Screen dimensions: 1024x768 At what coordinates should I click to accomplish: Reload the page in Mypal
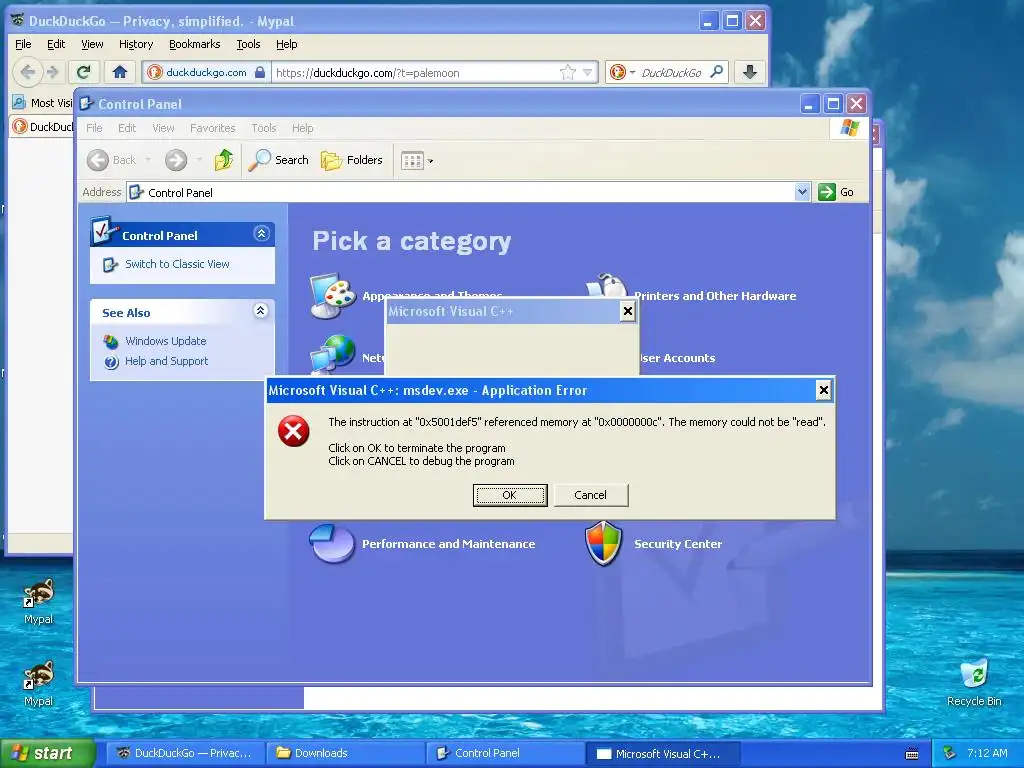pyautogui.click(x=83, y=72)
